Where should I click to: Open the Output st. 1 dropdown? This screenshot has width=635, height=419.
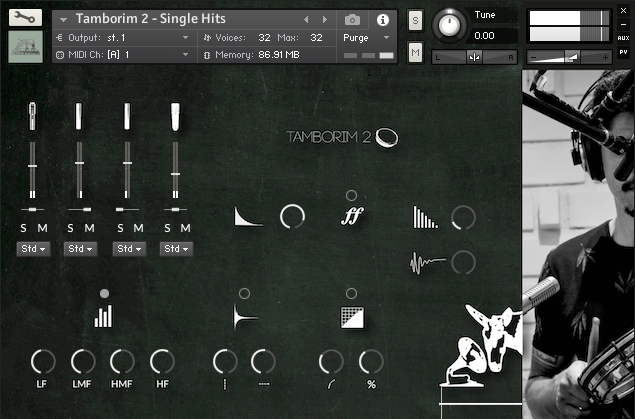pyautogui.click(x=125, y=38)
